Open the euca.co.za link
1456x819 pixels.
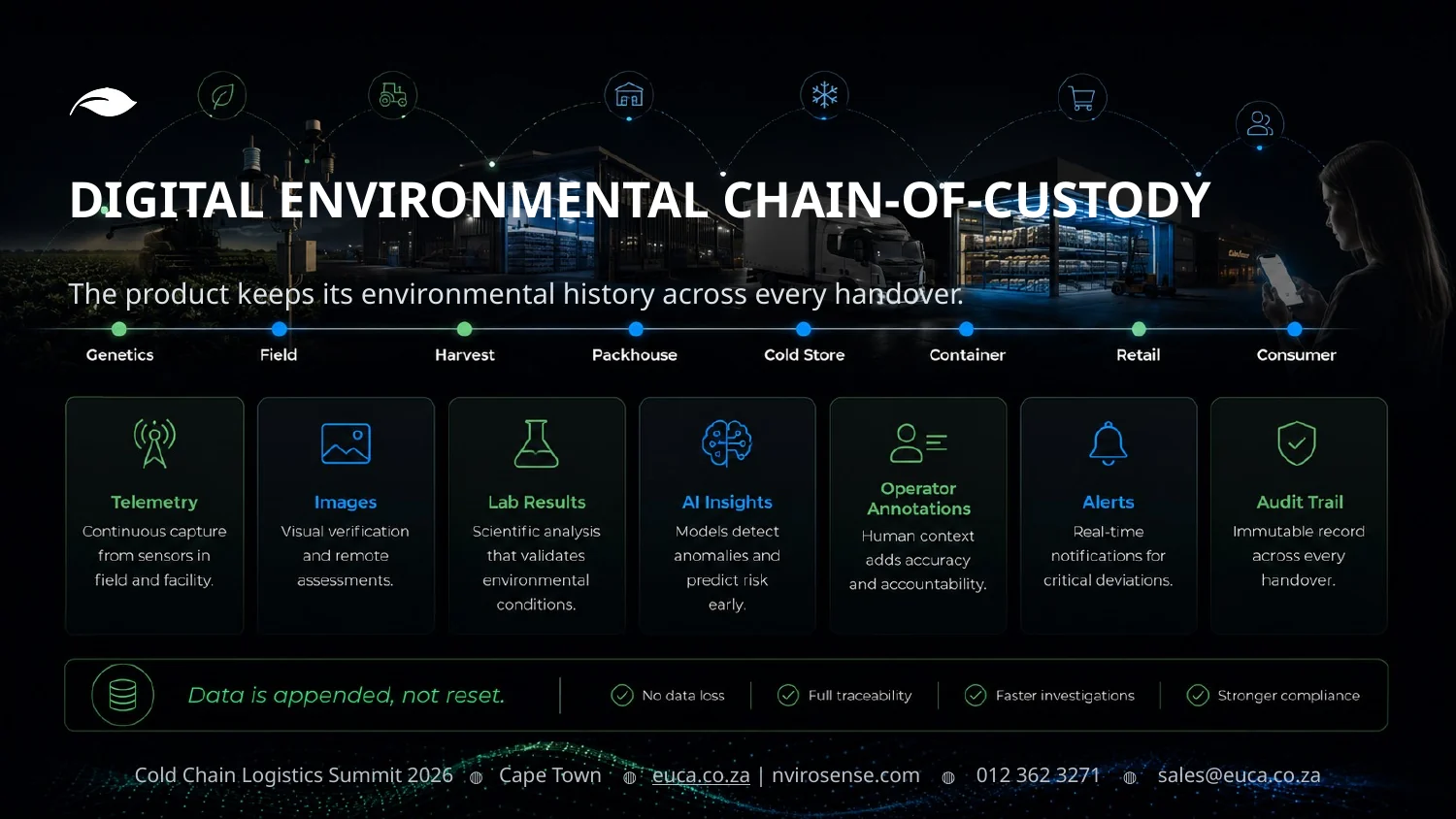coord(701,775)
